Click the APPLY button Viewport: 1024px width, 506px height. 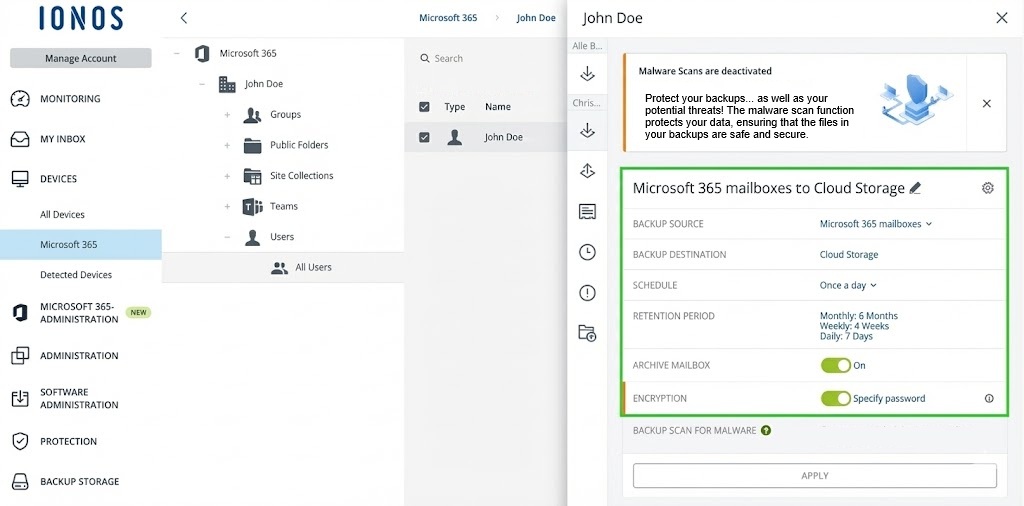point(814,476)
